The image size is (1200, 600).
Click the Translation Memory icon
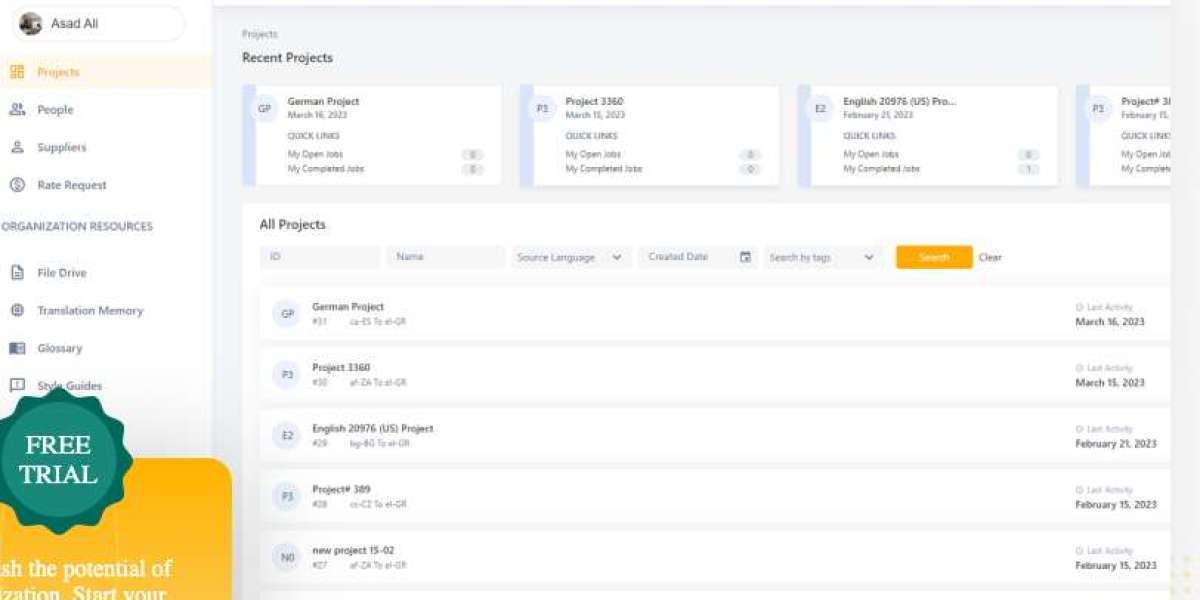(17, 311)
